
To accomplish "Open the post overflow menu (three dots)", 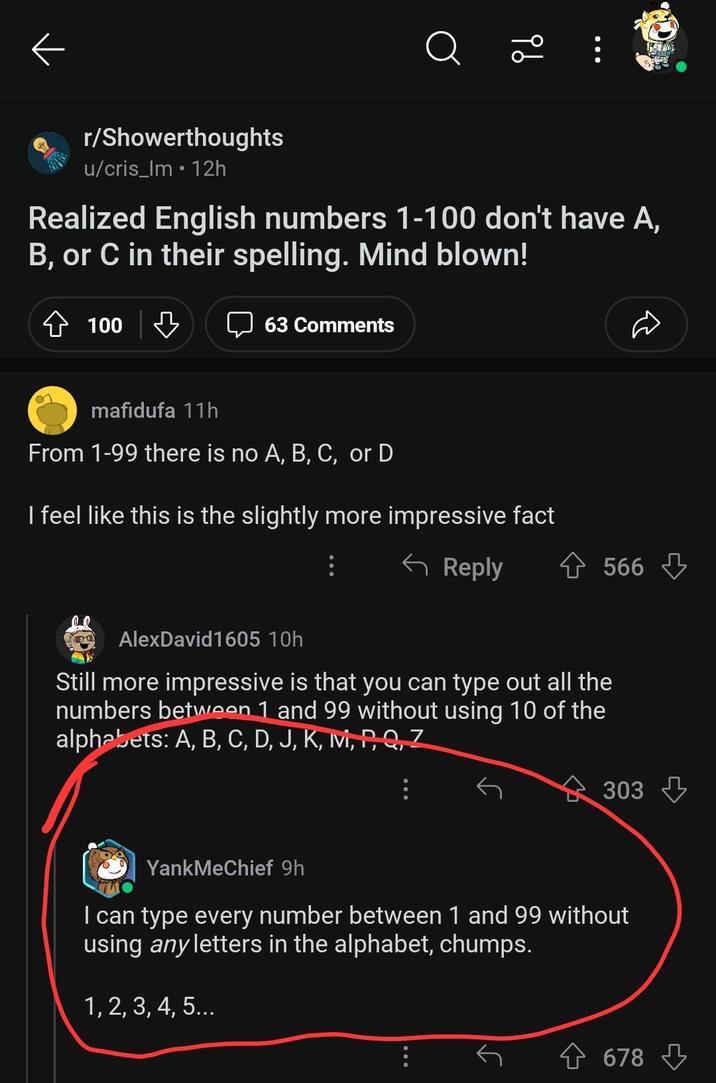I will [x=597, y=48].
